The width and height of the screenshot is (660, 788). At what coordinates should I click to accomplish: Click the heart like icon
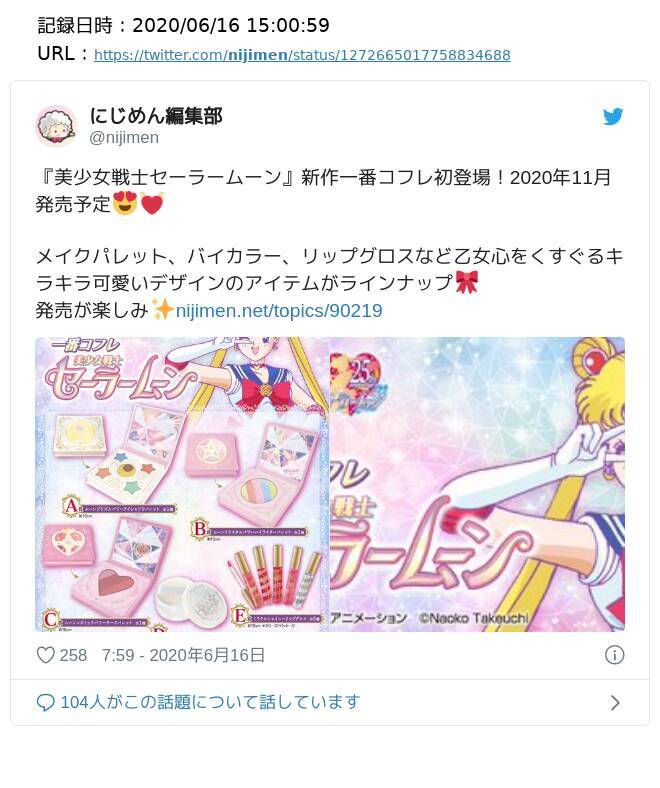(x=46, y=655)
